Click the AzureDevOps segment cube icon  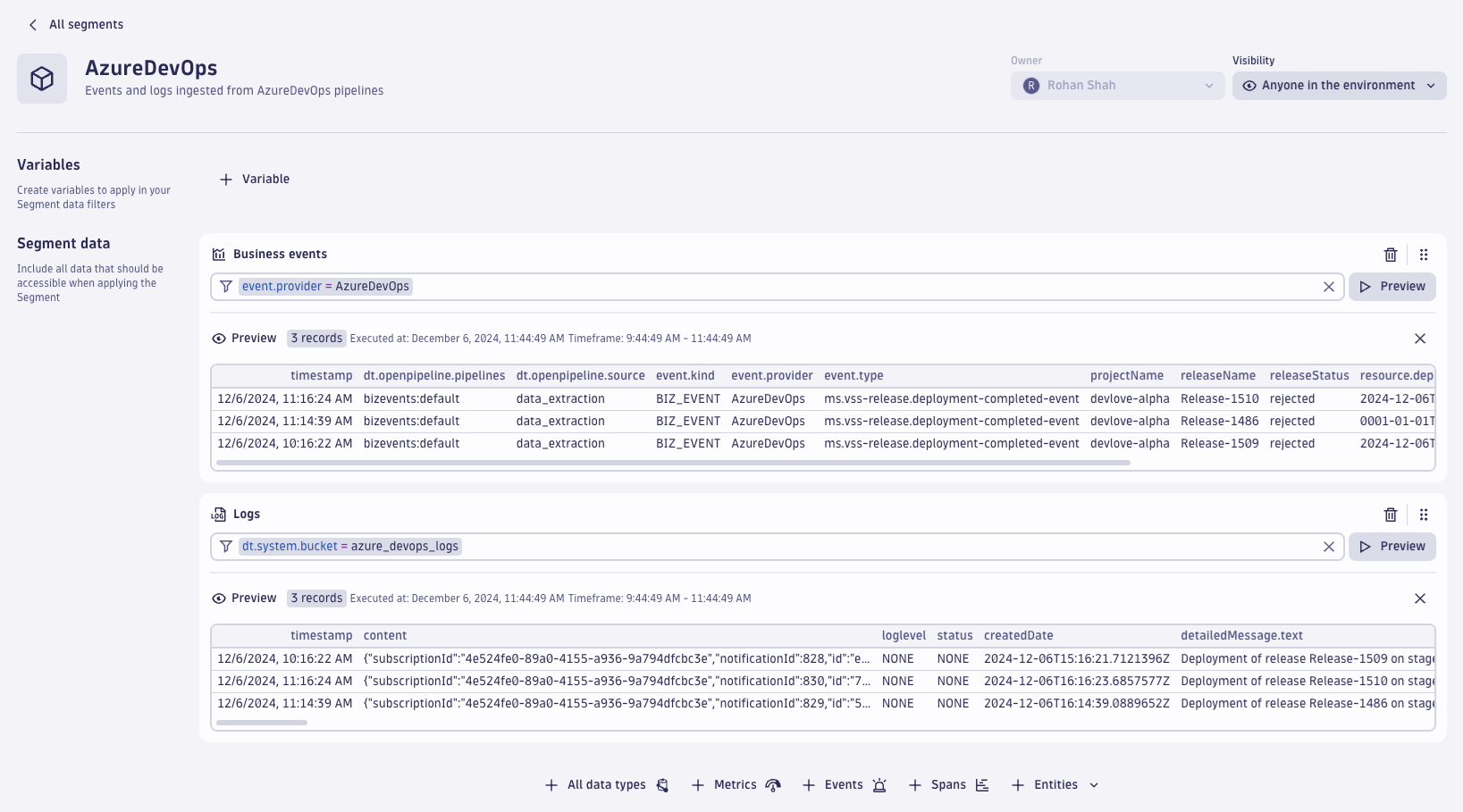(x=41, y=78)
